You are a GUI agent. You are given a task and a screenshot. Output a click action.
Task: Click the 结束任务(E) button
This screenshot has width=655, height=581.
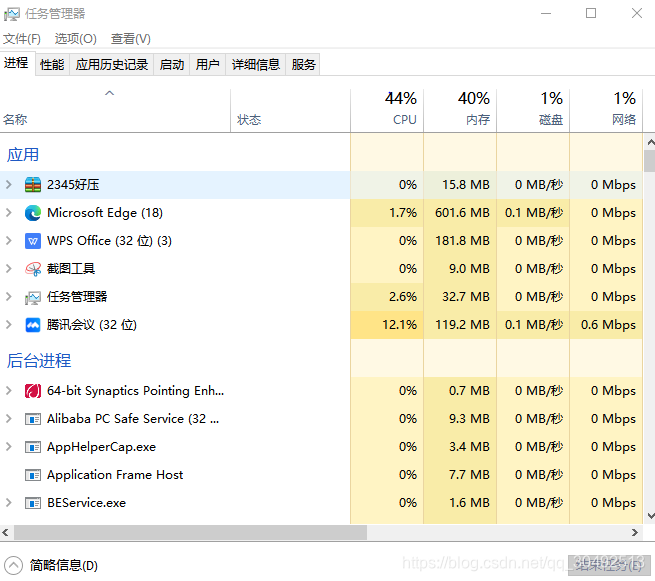click(609, 566)
